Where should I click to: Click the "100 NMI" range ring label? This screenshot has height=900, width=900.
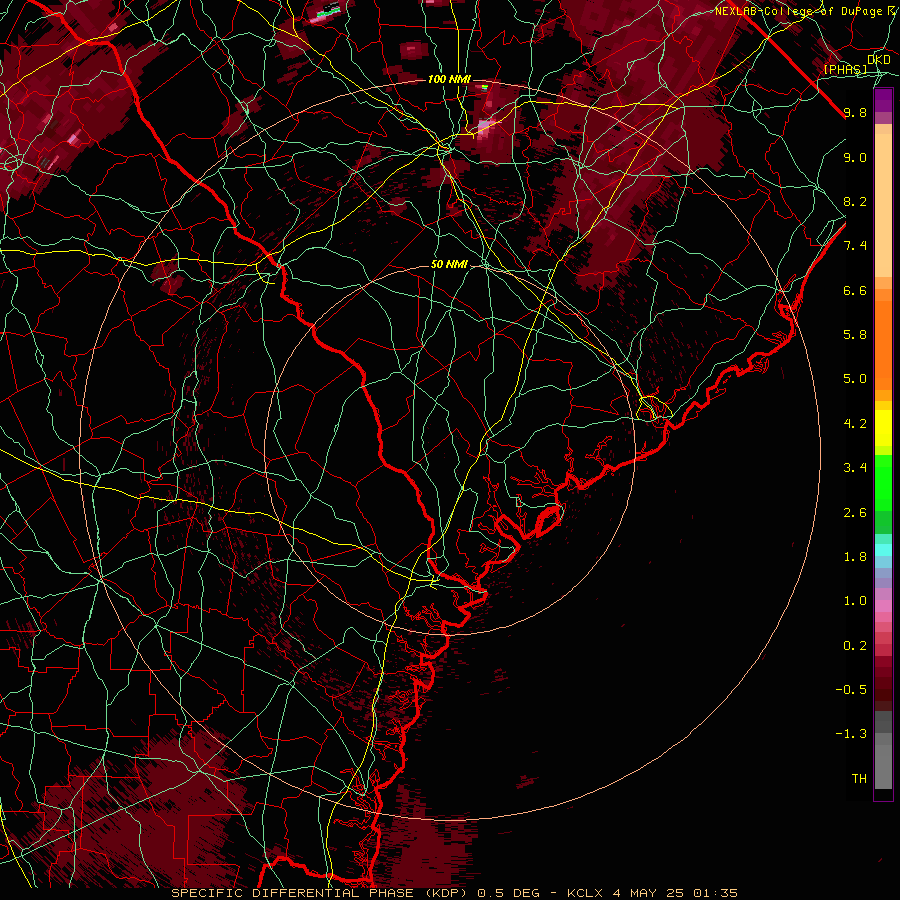point(449,79)
